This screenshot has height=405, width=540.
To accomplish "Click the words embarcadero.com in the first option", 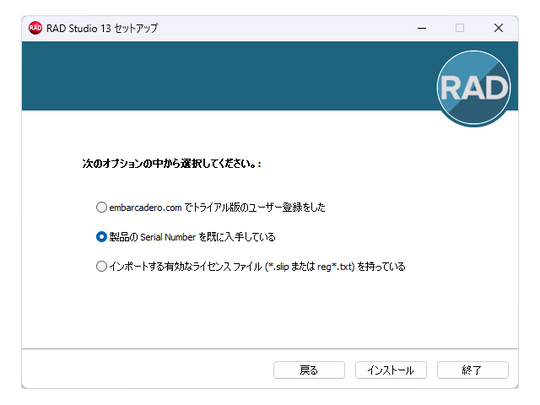I will coord(145,208).
